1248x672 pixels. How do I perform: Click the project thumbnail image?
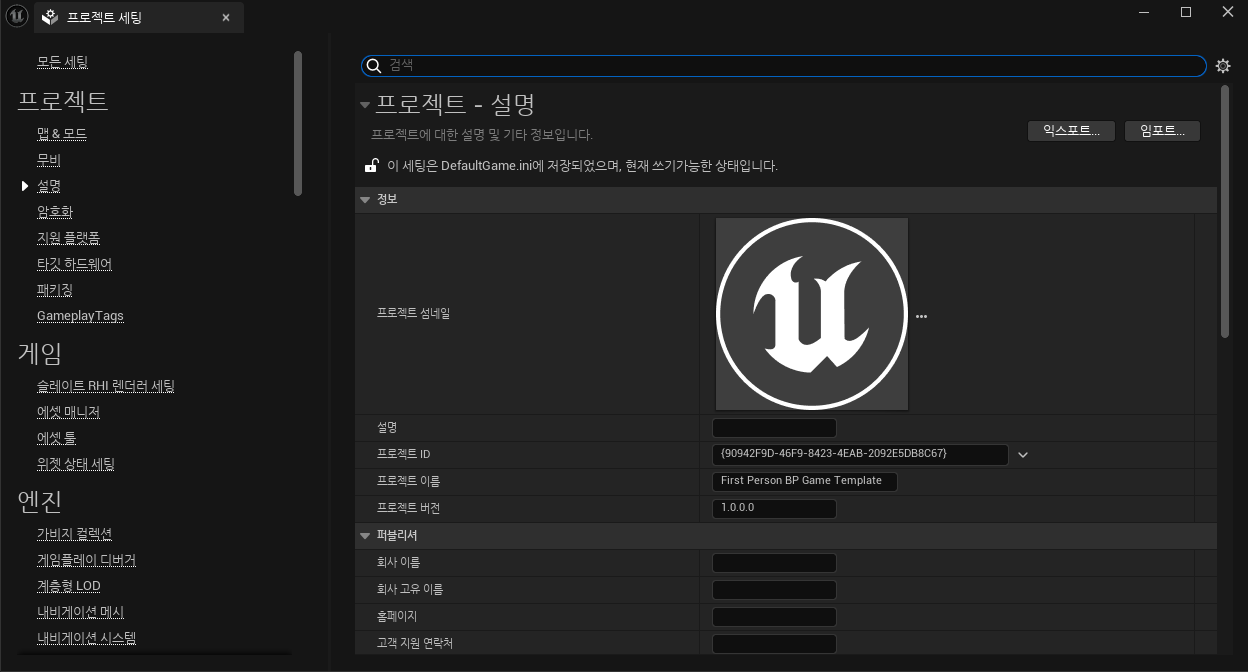click(x=812, y=314)
